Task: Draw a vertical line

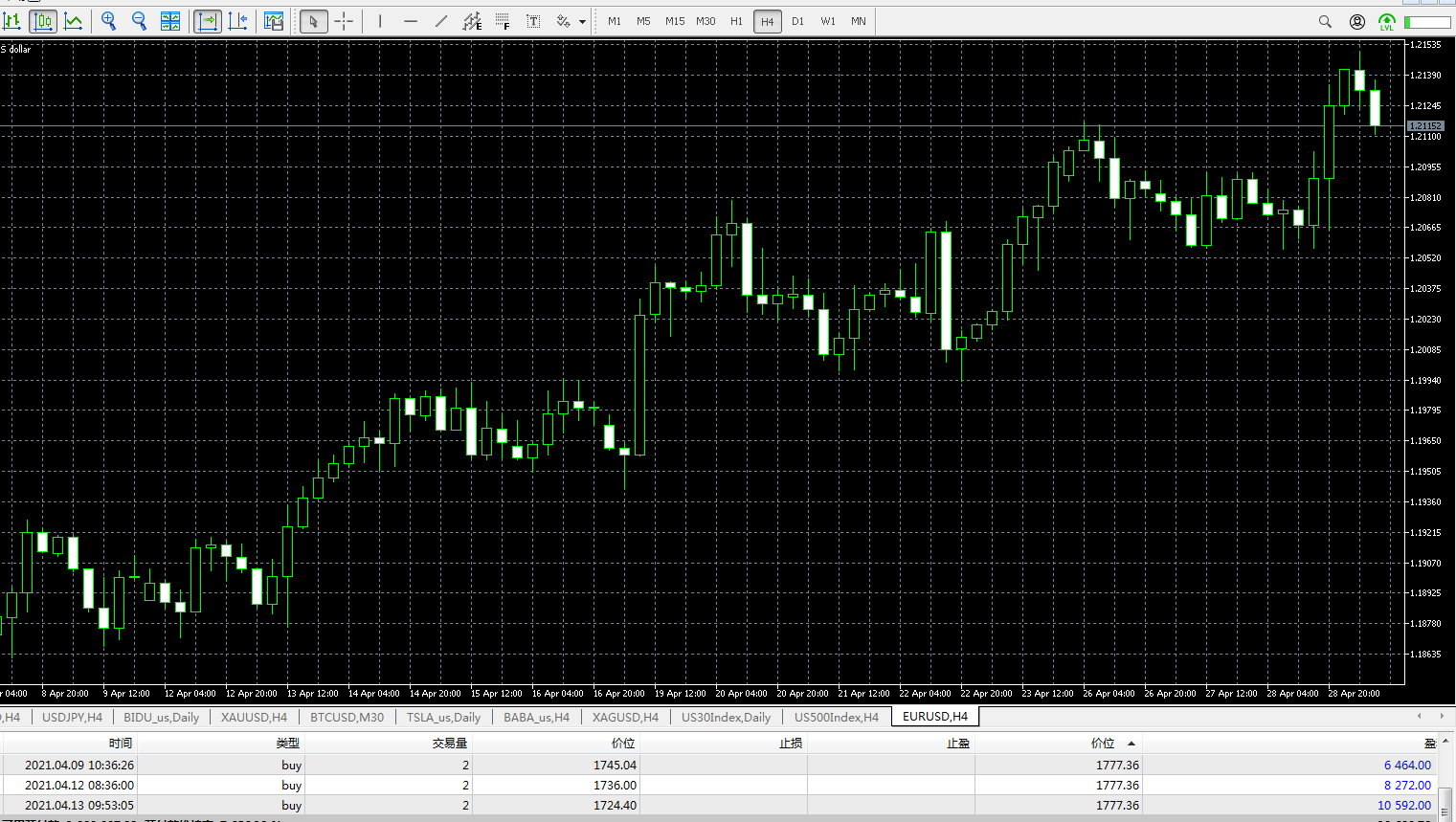Action: coord(380,21)
